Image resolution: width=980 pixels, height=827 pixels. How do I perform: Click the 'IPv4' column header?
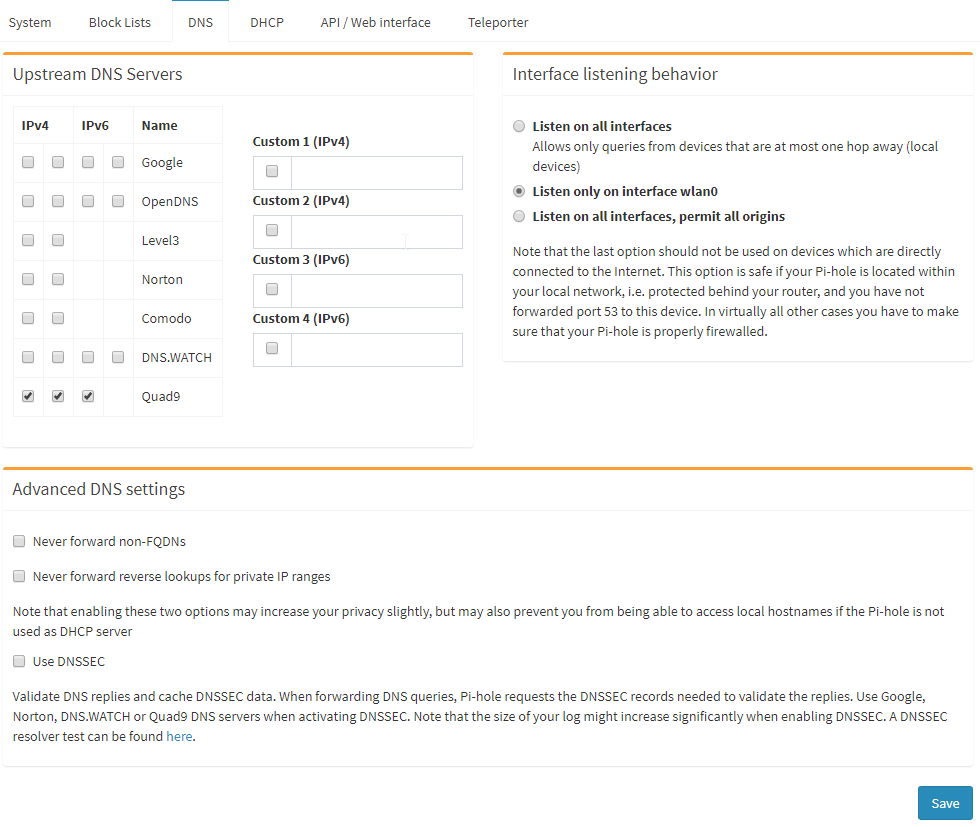(35, 126)
